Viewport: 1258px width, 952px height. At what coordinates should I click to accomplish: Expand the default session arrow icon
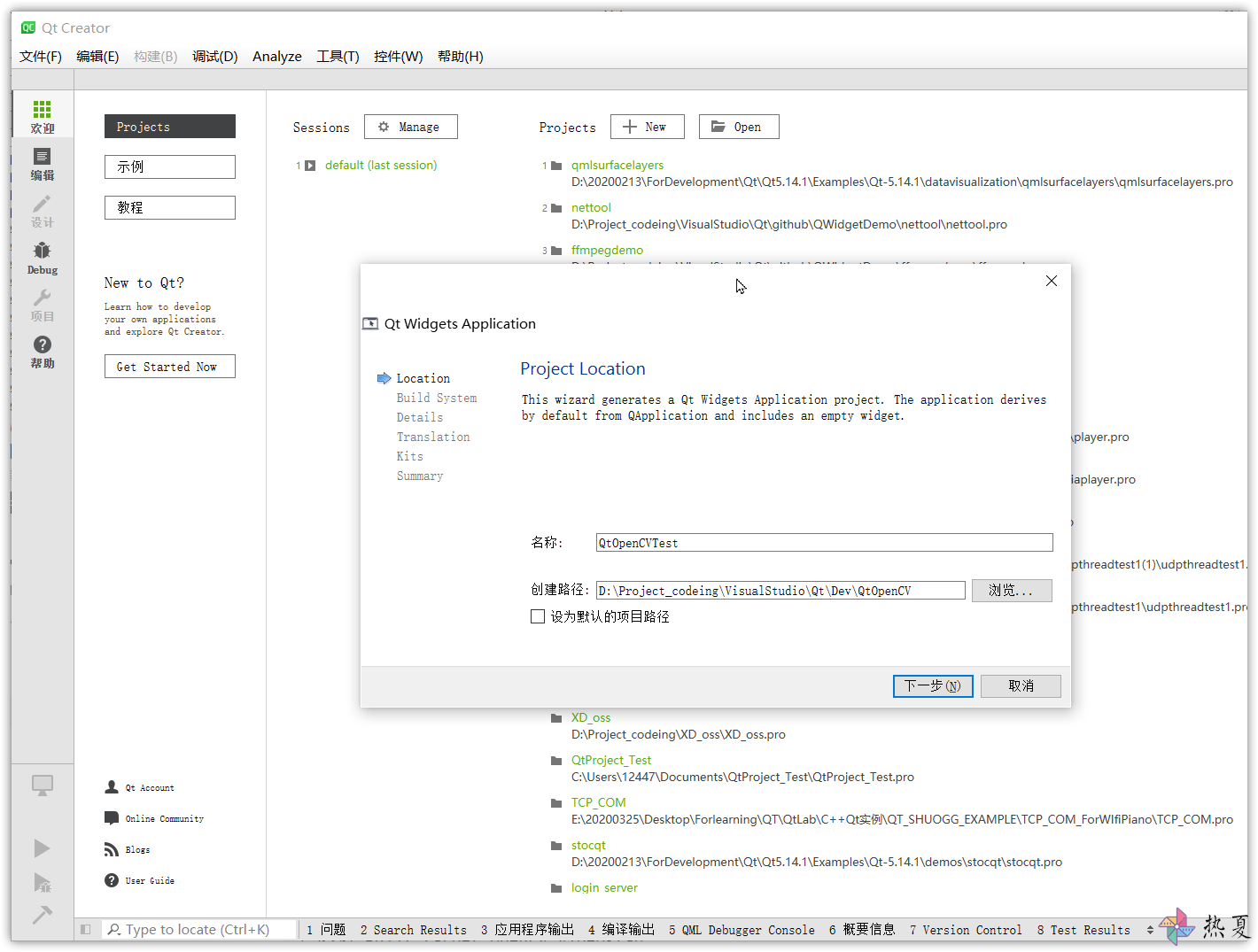tap(310, 166)
